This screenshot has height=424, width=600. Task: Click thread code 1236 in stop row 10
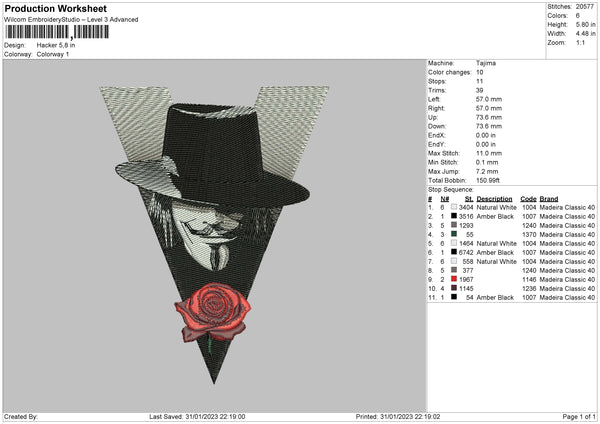[529, 289]
